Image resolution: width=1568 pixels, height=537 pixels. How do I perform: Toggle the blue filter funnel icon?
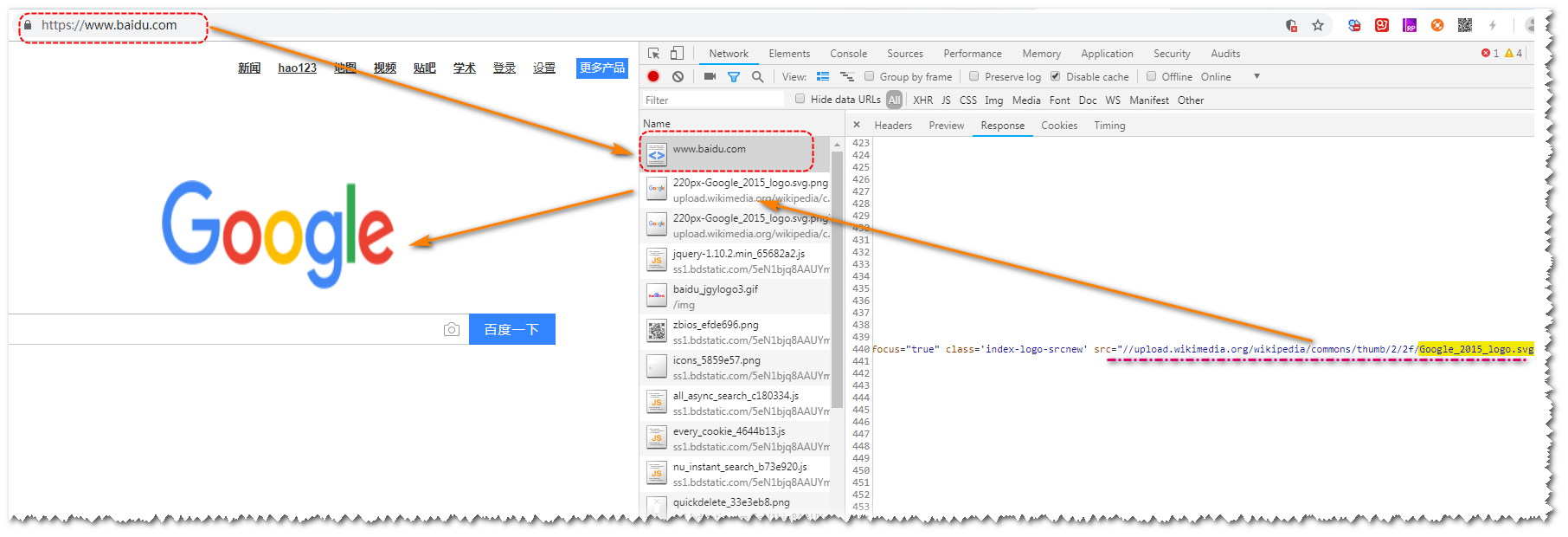pos(734,76)
